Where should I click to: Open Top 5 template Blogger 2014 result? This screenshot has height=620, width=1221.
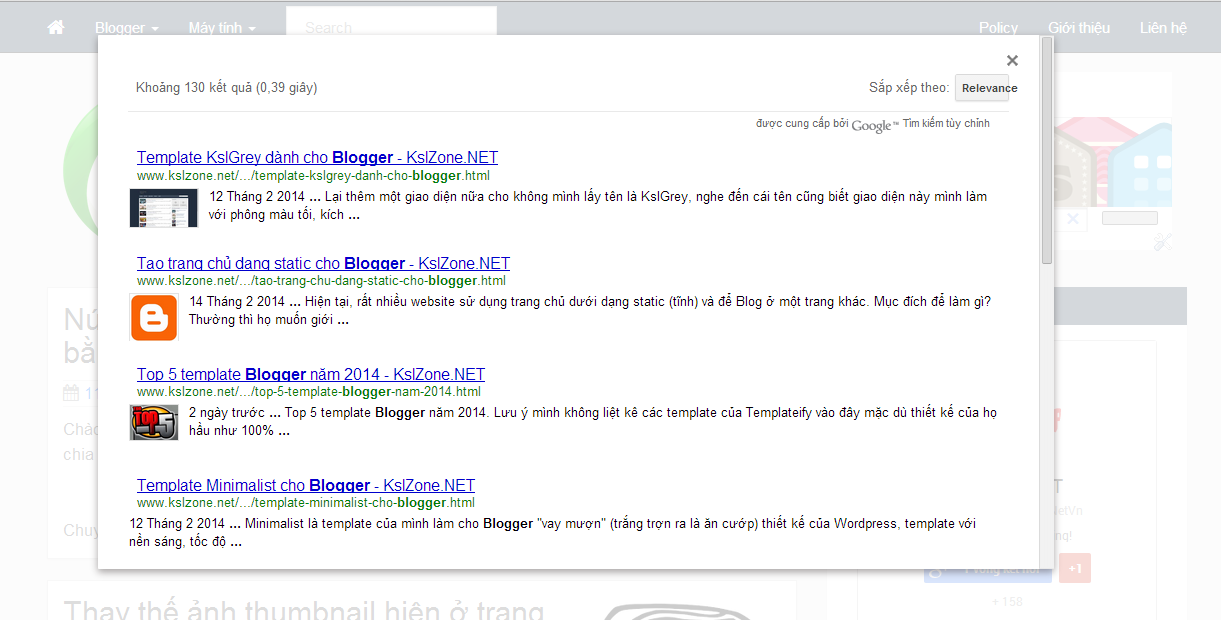pos(311,375)
